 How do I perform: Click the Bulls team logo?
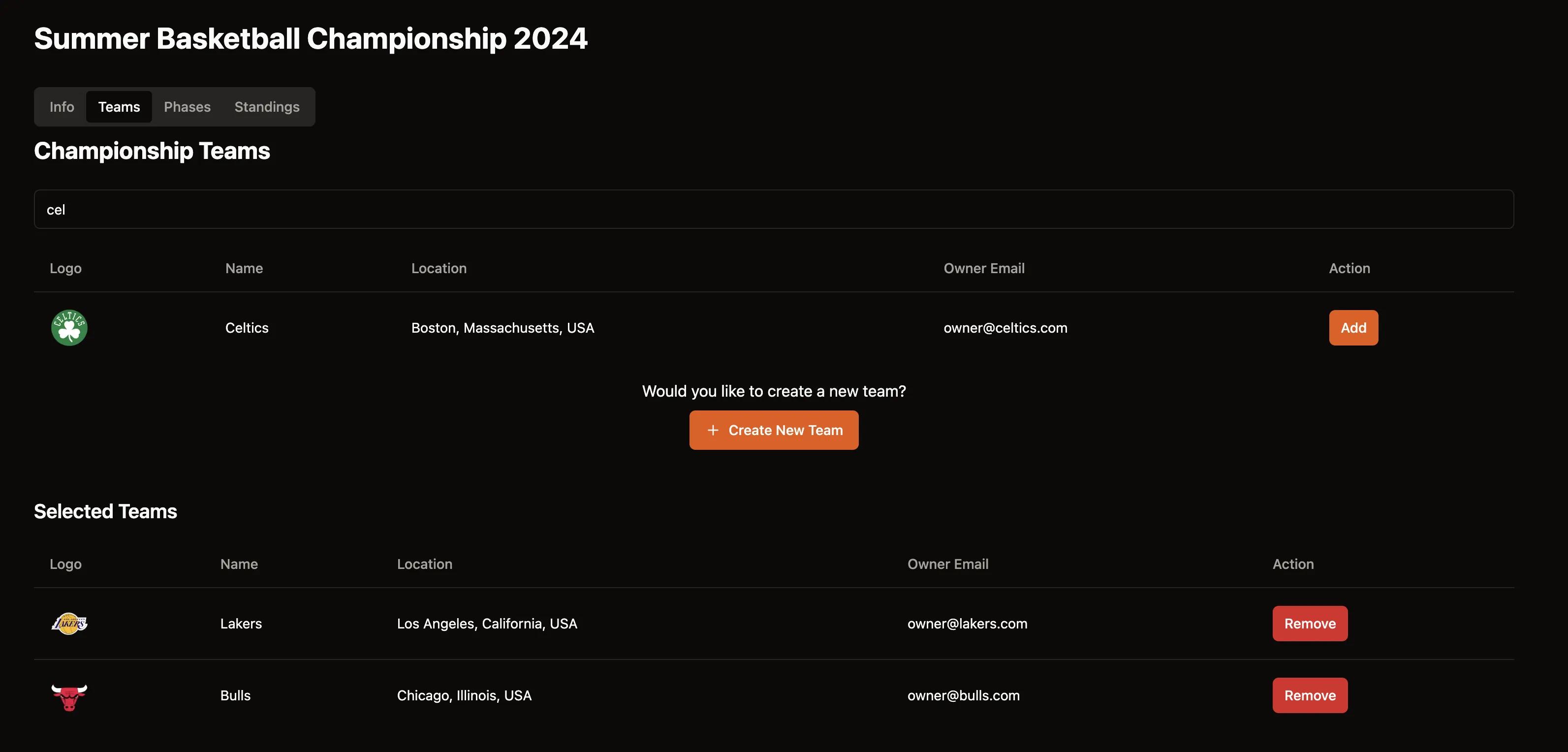coord(69,696)
